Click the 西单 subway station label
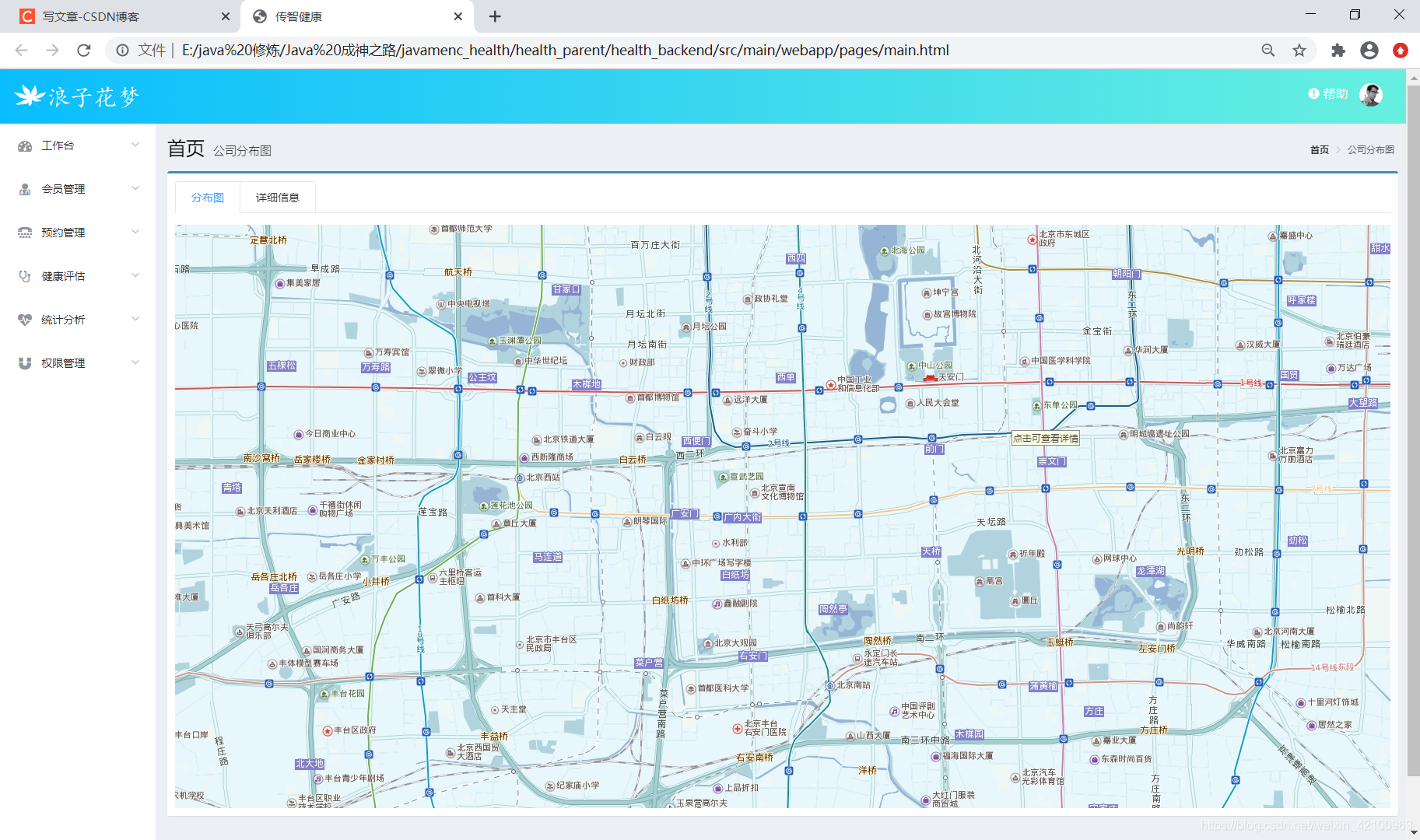Screen dimensions: 1420x840 pyautogui.click(x=787, y=378)
